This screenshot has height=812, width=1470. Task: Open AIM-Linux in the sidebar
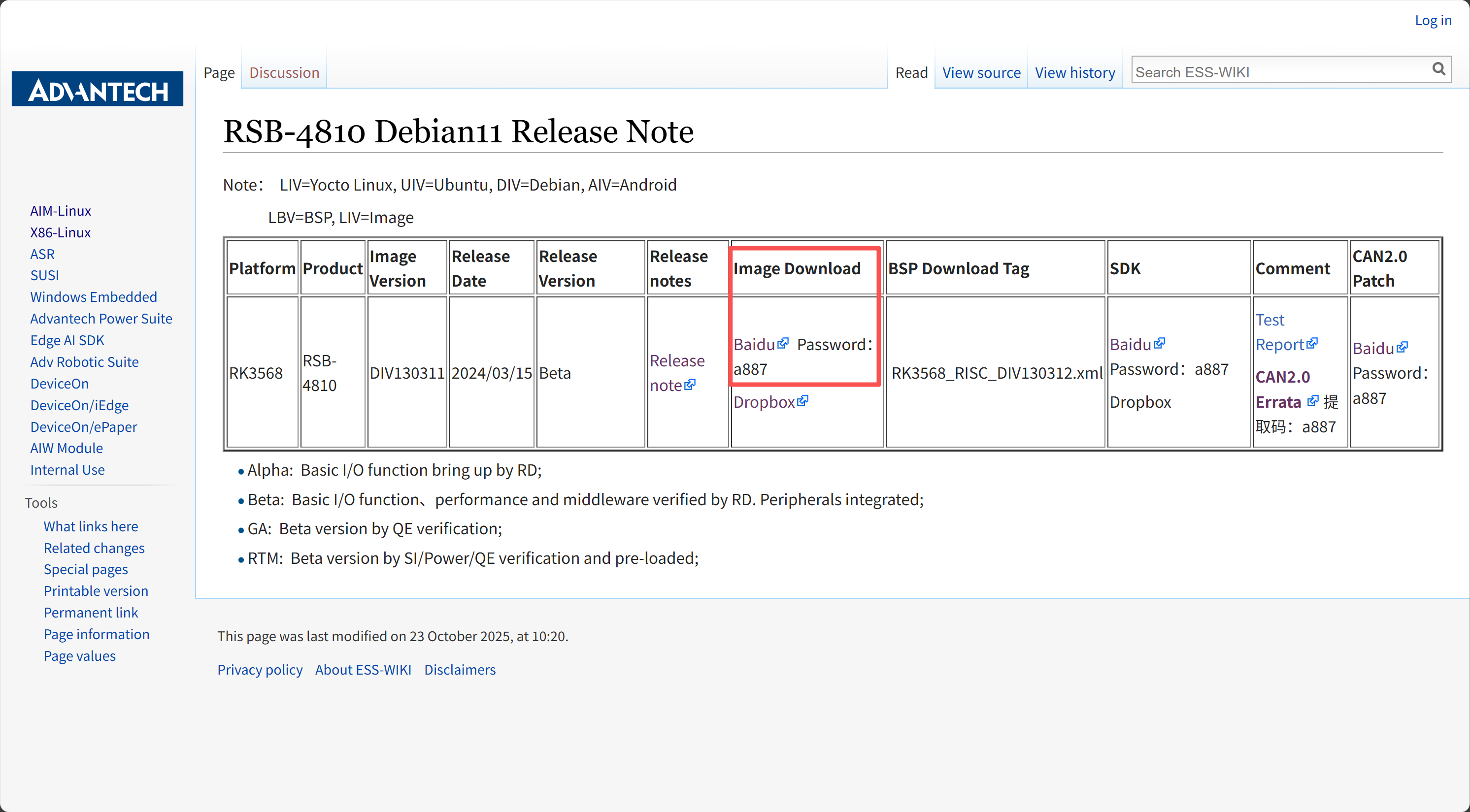click(61, 211)
